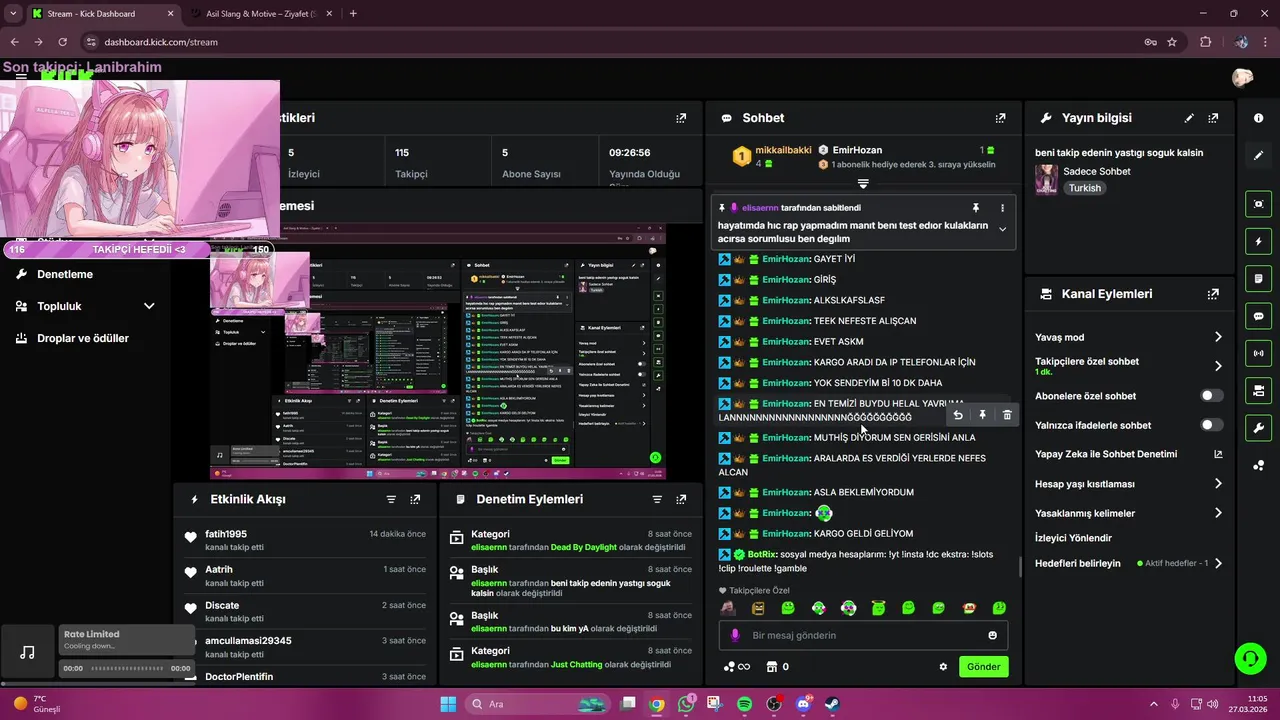
Task: Click the music player progress bar
Action: pyautogui.click(x=126, y=668)
